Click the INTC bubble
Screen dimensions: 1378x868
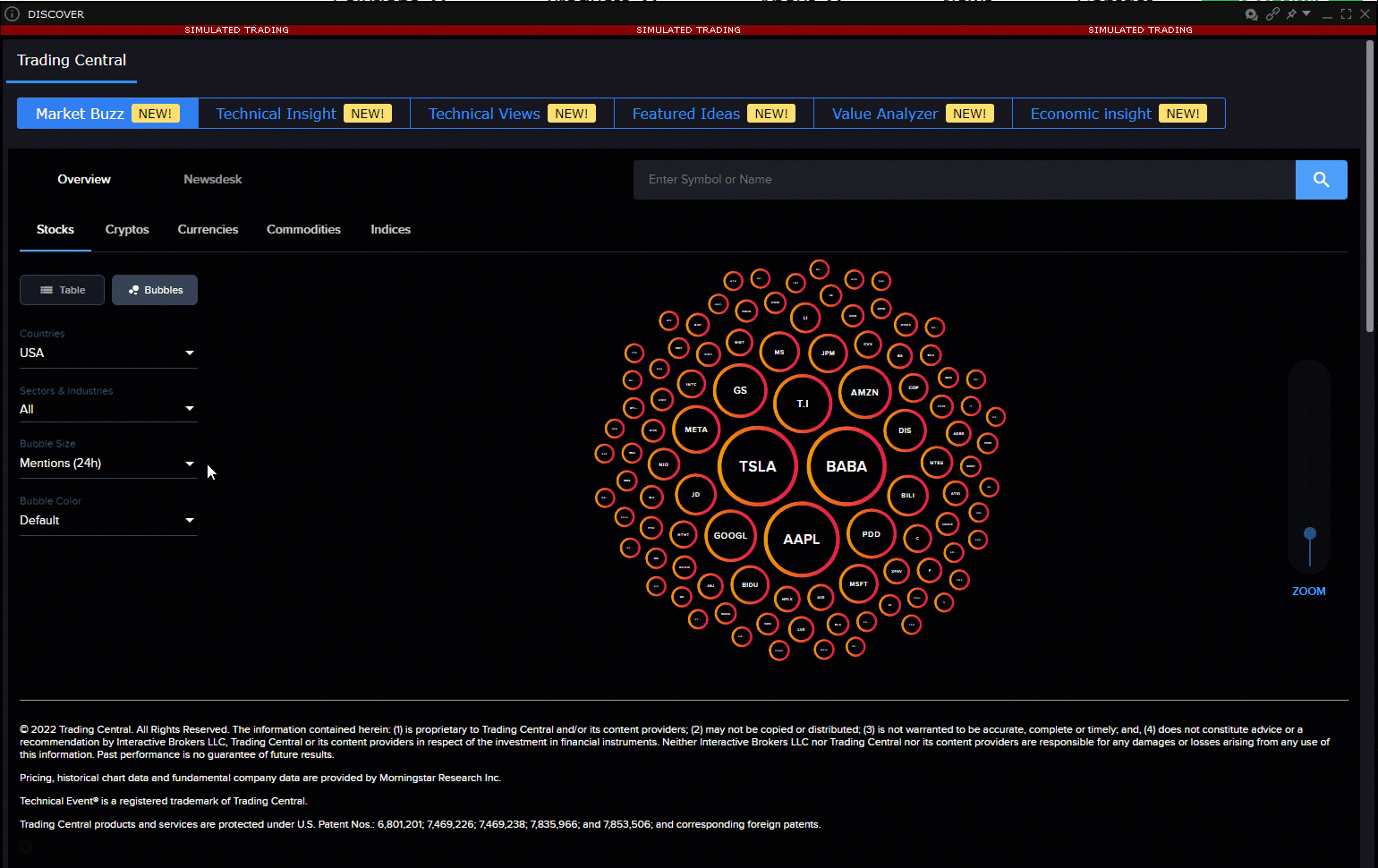pyautogui.click(x=691, y=384)
